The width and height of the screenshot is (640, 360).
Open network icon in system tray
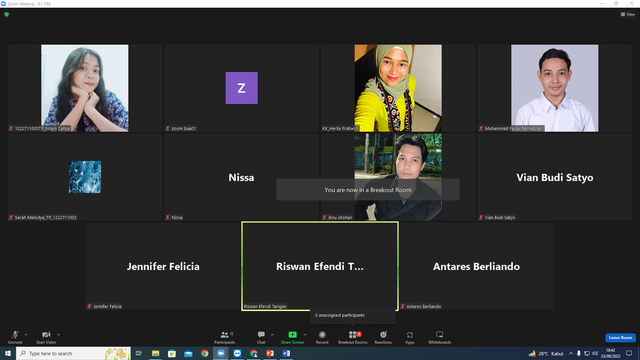[587, 353]
